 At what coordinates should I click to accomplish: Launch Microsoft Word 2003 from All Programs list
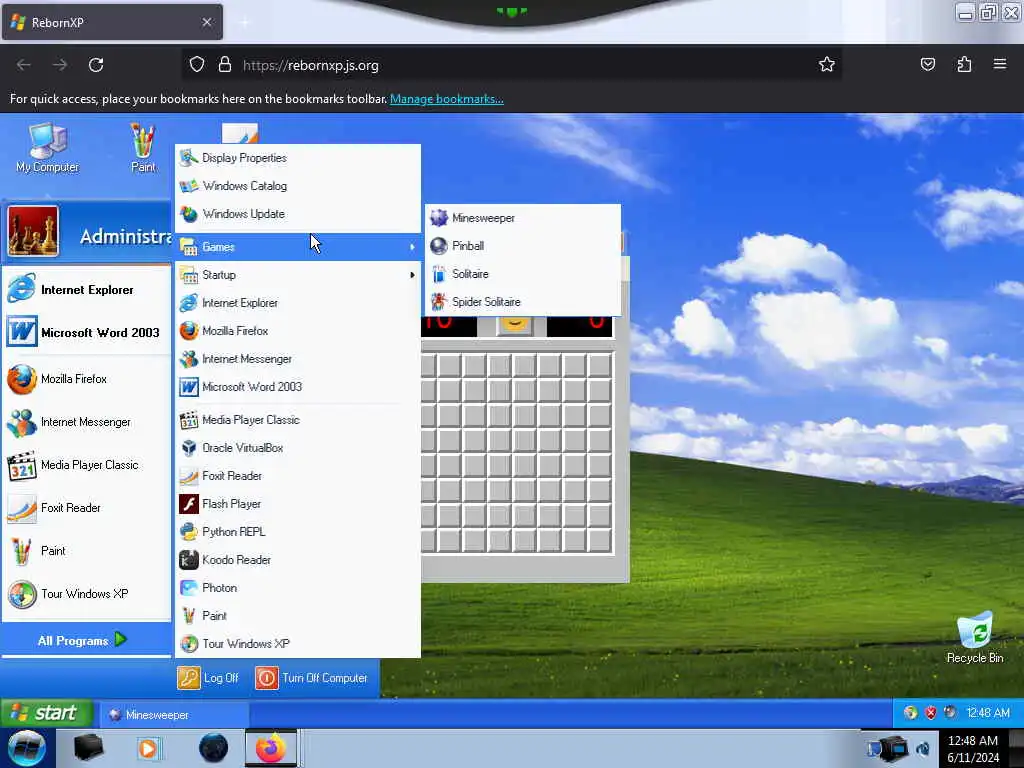coord(298,387)
